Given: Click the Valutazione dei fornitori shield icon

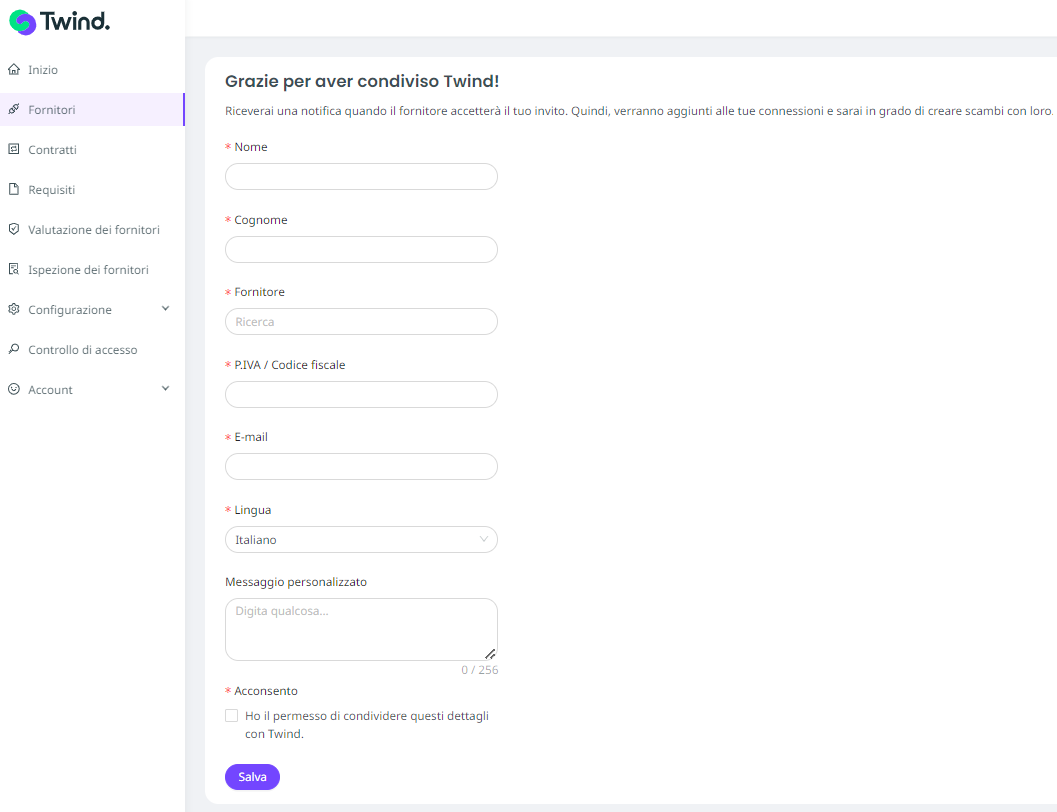Looking at the screenshot, I should click(13, 229).
